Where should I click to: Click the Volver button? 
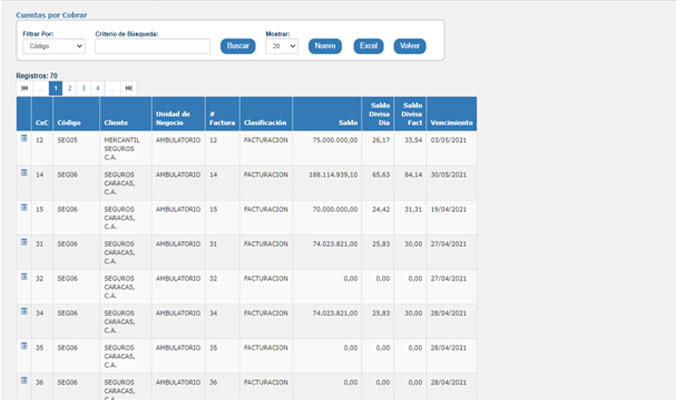point(409,46)
